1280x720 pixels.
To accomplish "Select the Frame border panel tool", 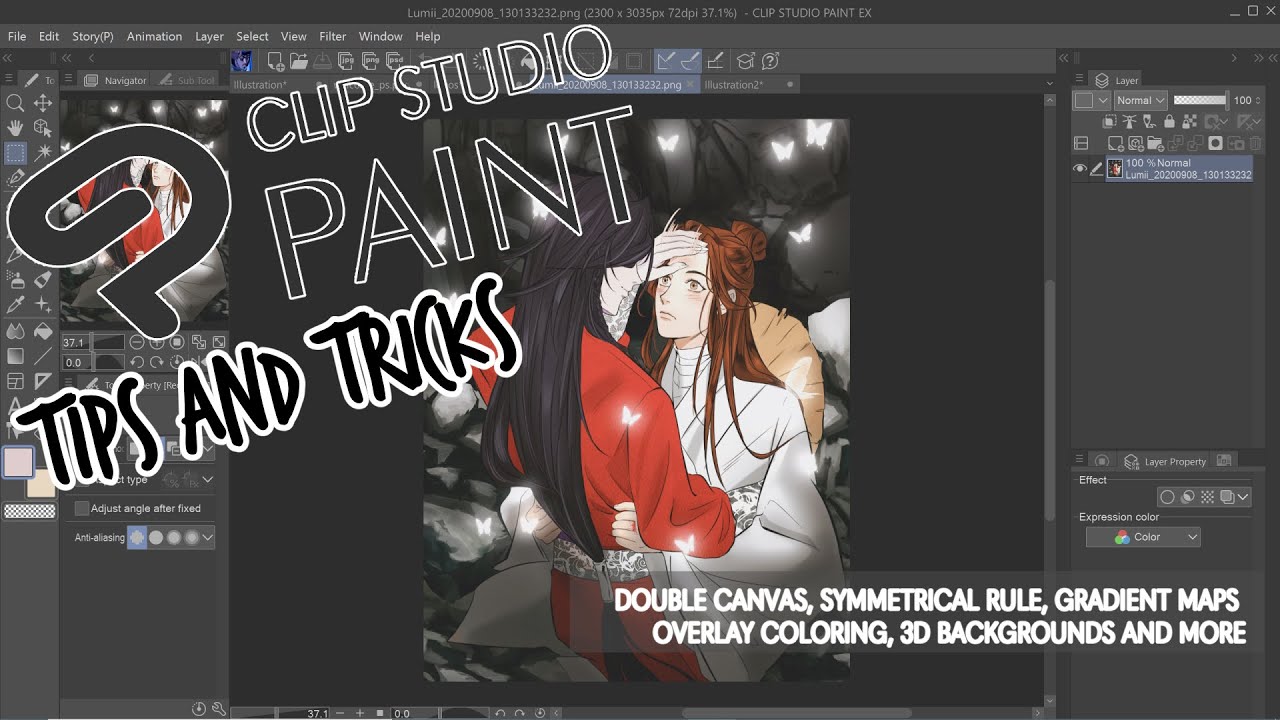I will pos(15,381).
